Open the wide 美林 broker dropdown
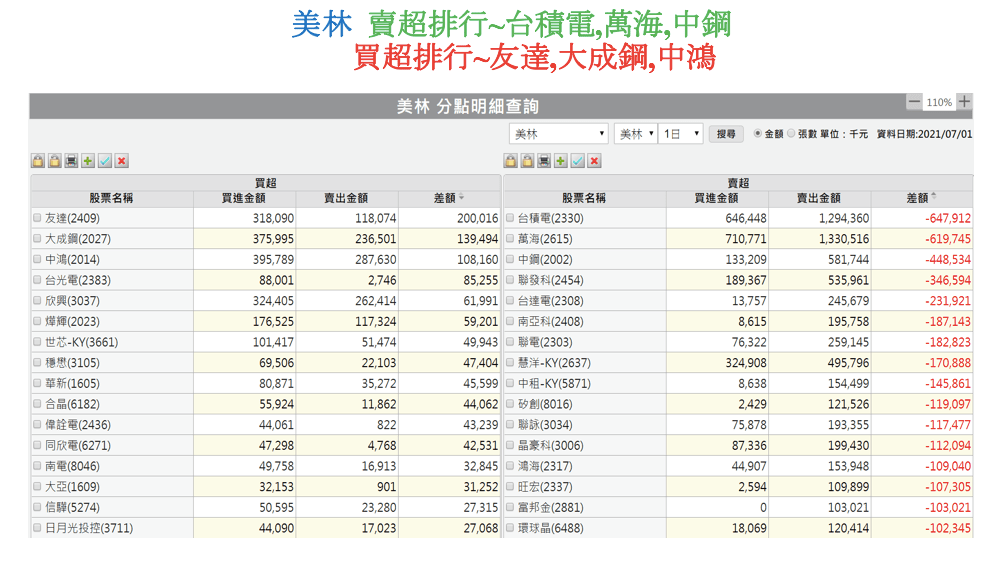995x563 pixels. [558, 134]
